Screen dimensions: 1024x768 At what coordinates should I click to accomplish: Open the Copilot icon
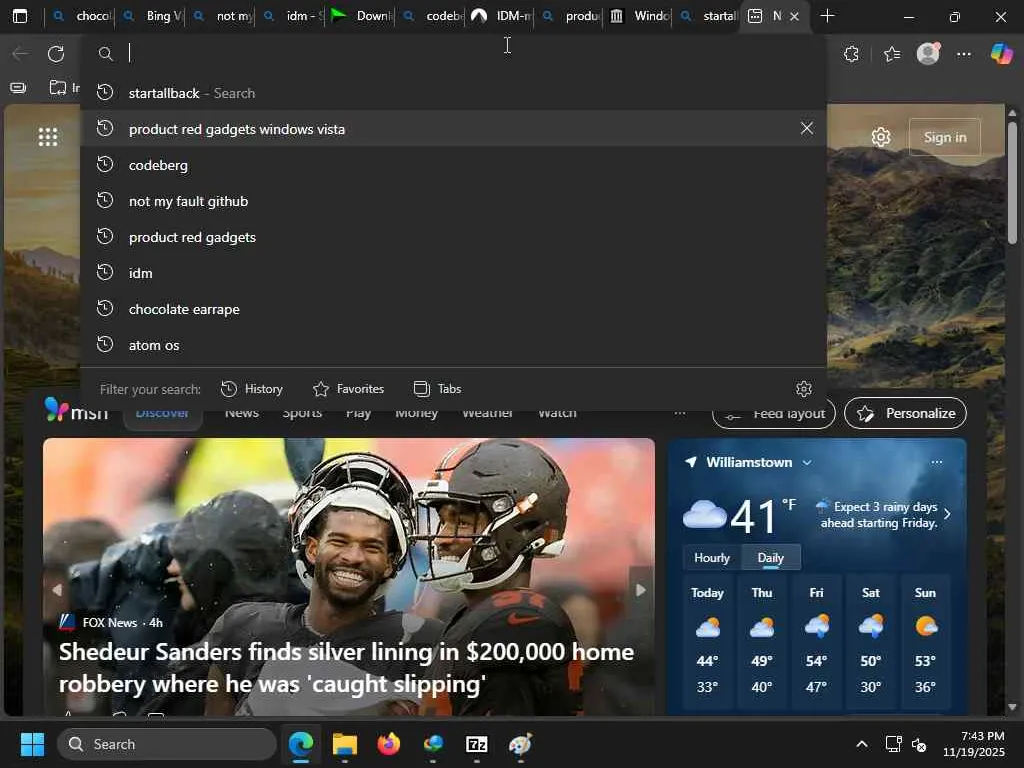(1001, 54)
